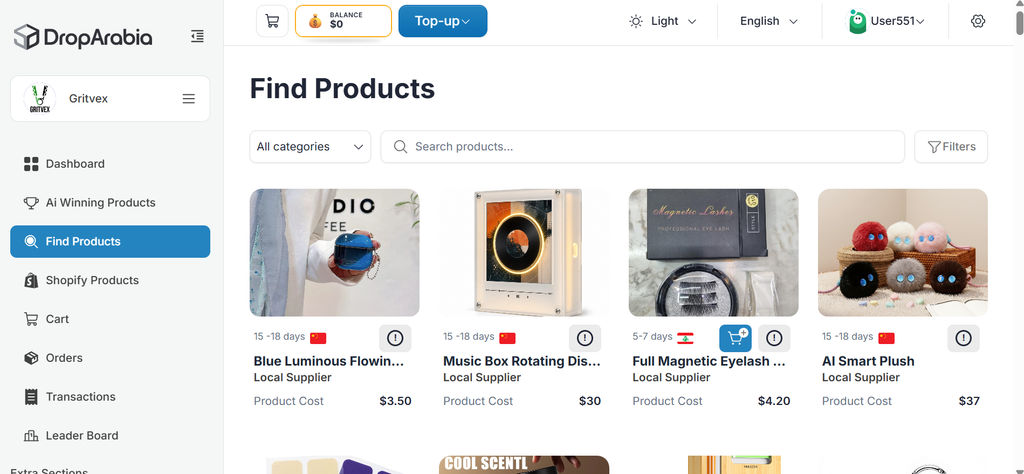Click the User551 green avatar icon

click(857, 22)
